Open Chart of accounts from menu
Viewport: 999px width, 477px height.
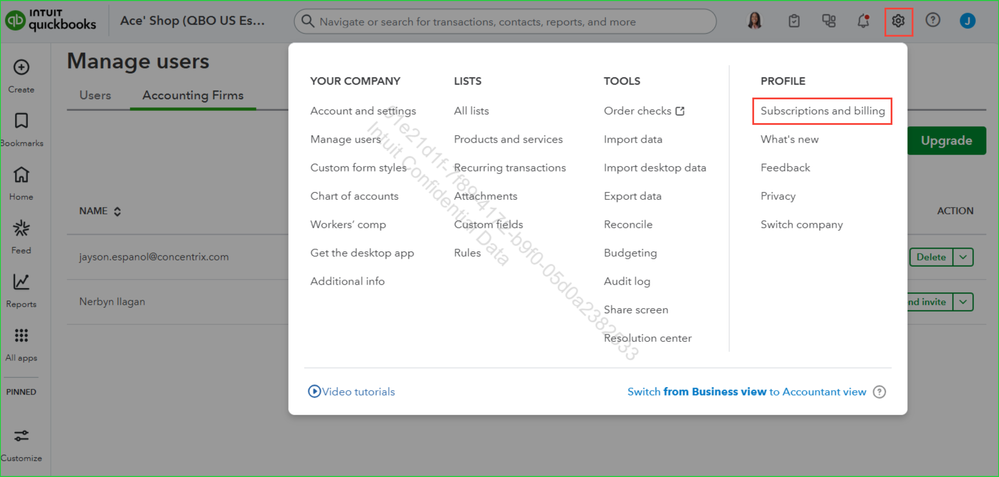tap(354, 196)
